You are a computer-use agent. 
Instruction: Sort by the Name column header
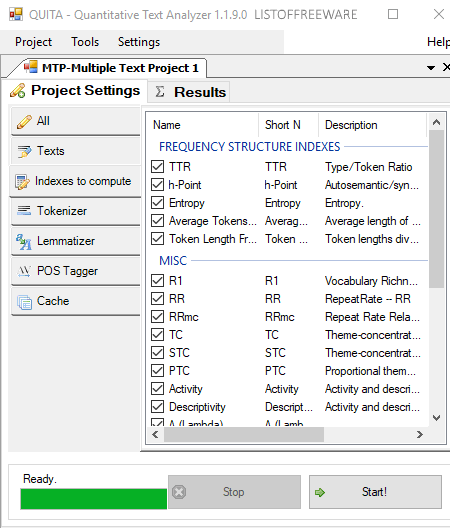pos(203,125)
